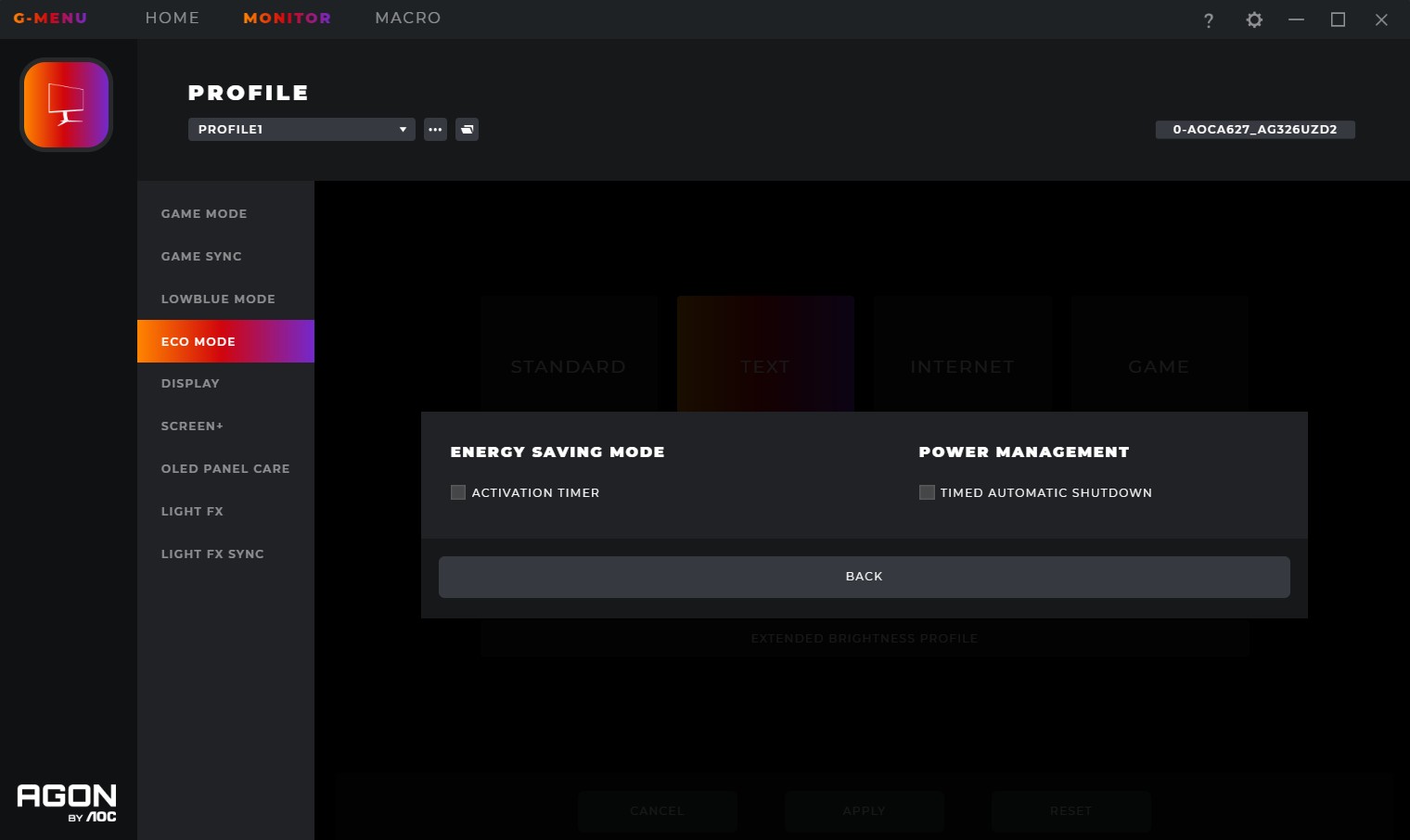Enable Timed Automatic Shutdown checkbox
Image resolution: width=1410 pixels, height=840 pixels.
(927, 492)
